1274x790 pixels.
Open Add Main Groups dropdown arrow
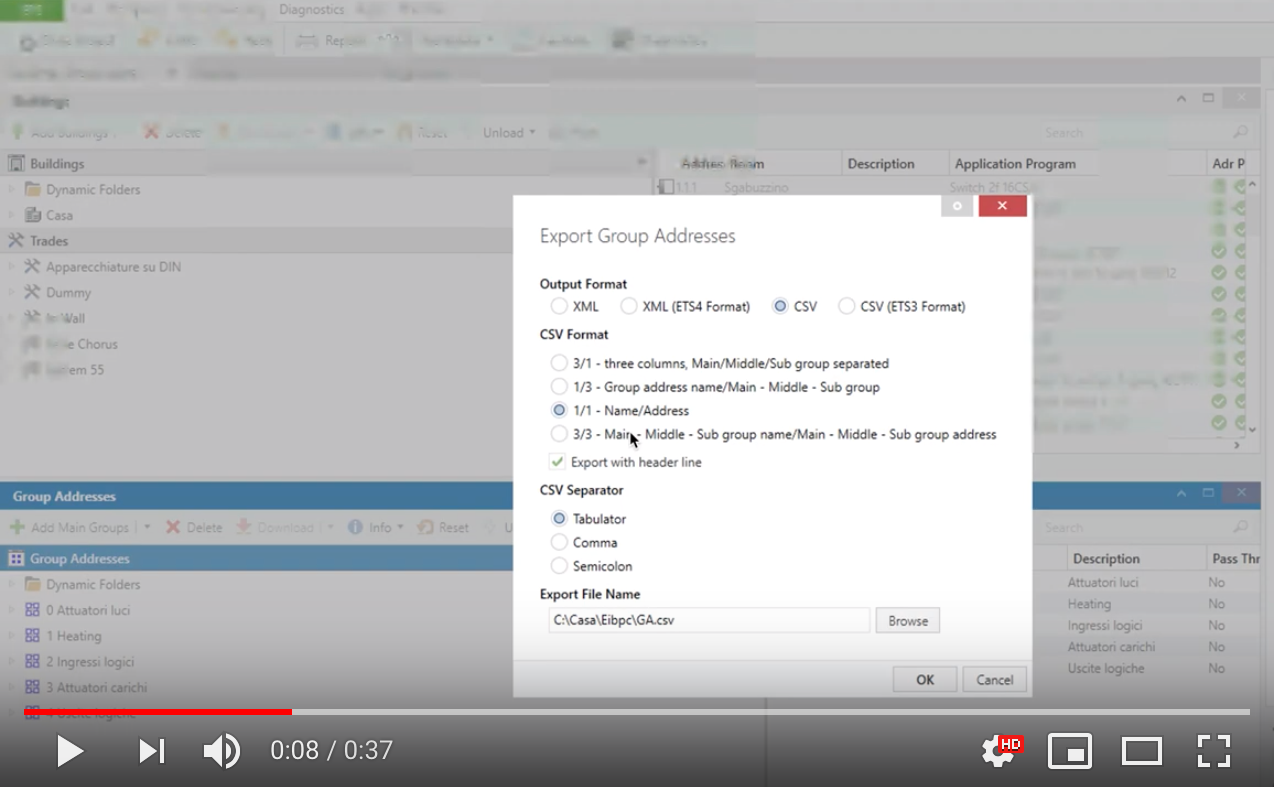click(146, 527)
